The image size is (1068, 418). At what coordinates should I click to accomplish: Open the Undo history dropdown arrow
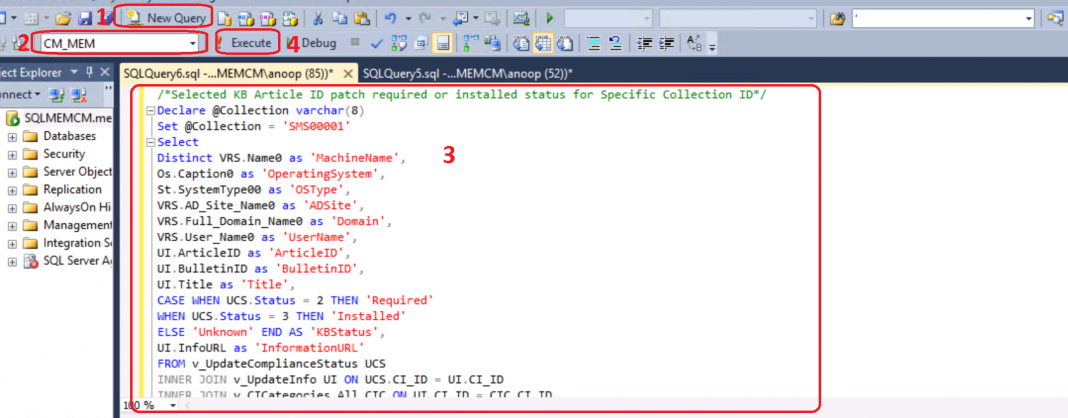(x=408, y=18)
